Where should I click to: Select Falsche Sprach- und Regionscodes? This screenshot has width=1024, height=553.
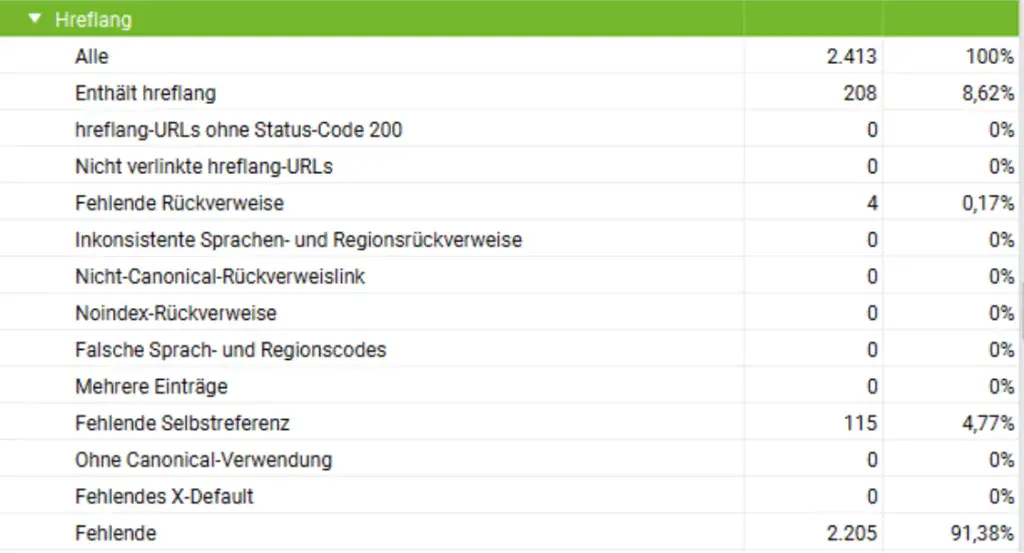tap(230, 350)
